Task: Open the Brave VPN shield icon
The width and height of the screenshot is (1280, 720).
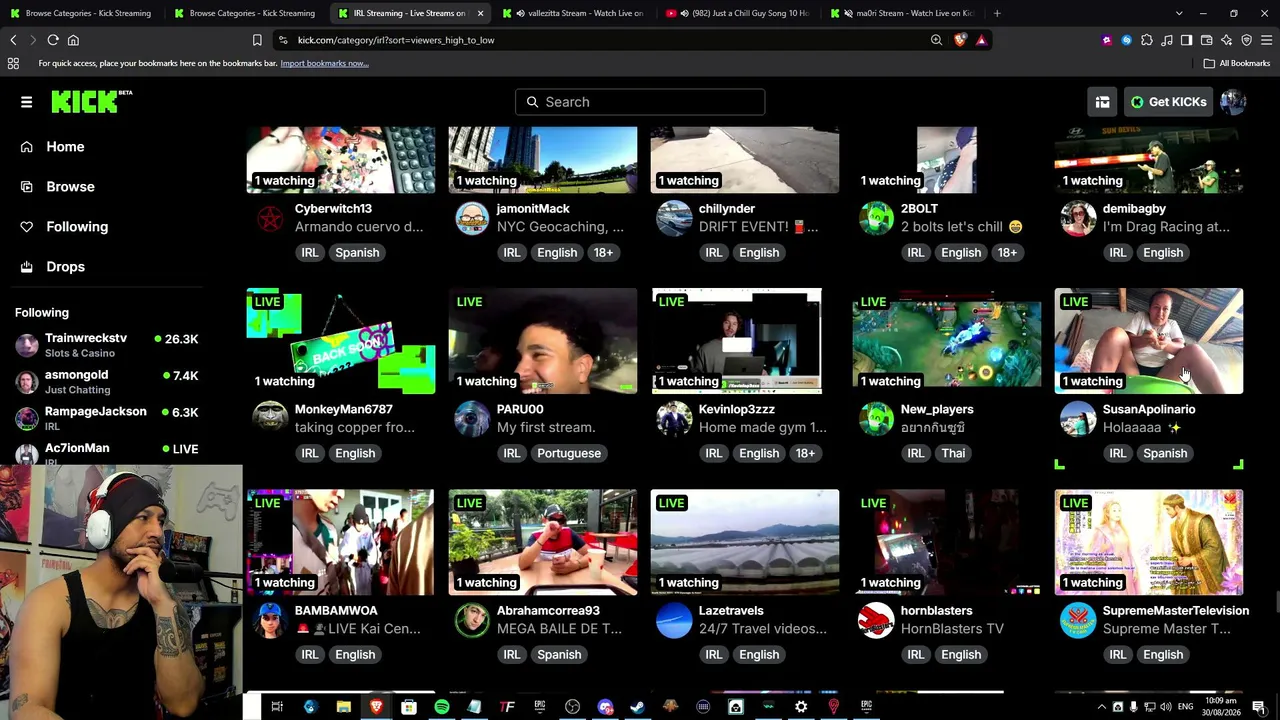Action: [1246, 40]
